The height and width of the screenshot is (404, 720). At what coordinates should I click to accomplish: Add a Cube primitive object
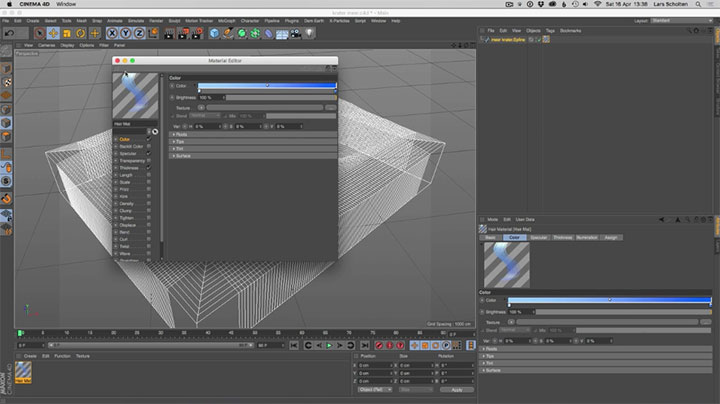click(x=214, y=33)
